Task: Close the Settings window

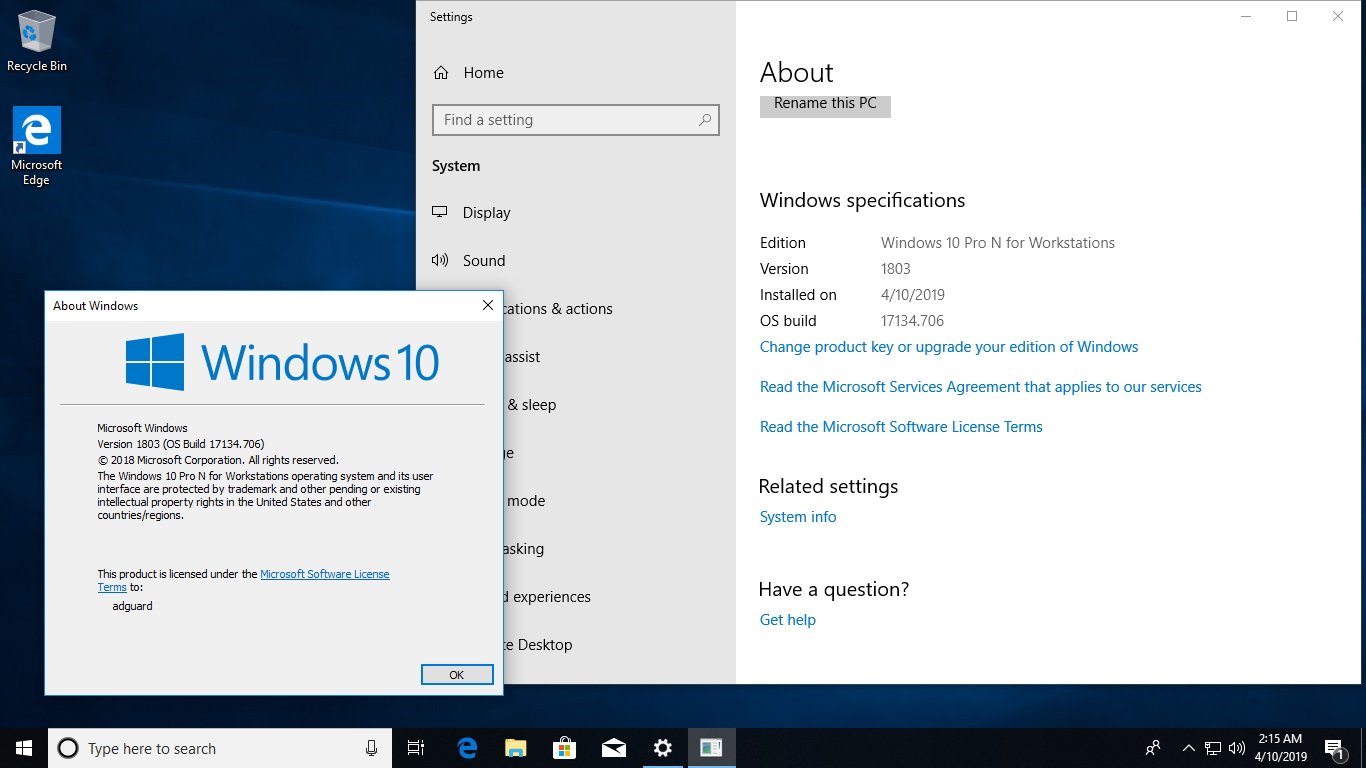Action: 1338,16
